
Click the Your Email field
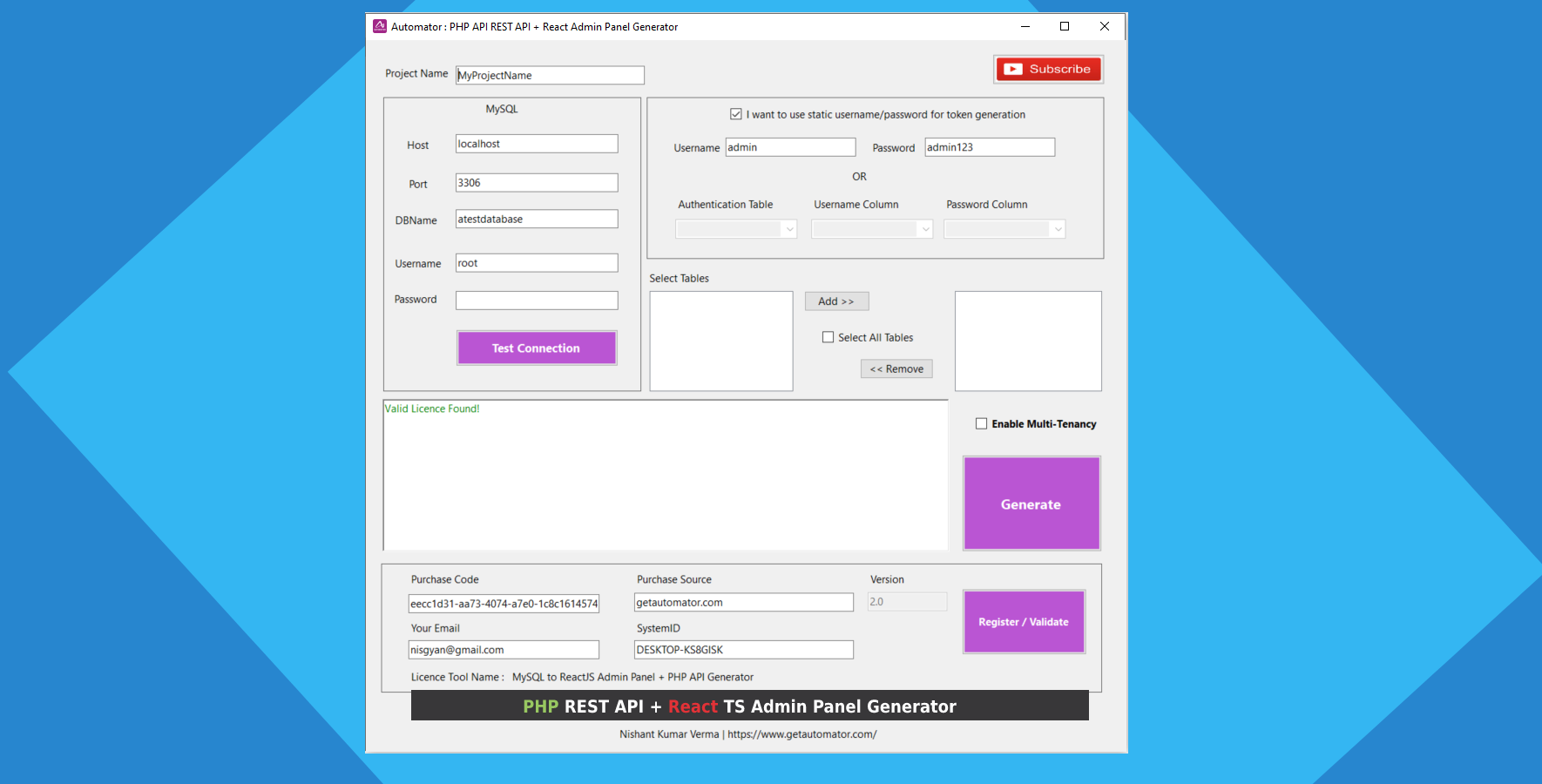point(504,650)
